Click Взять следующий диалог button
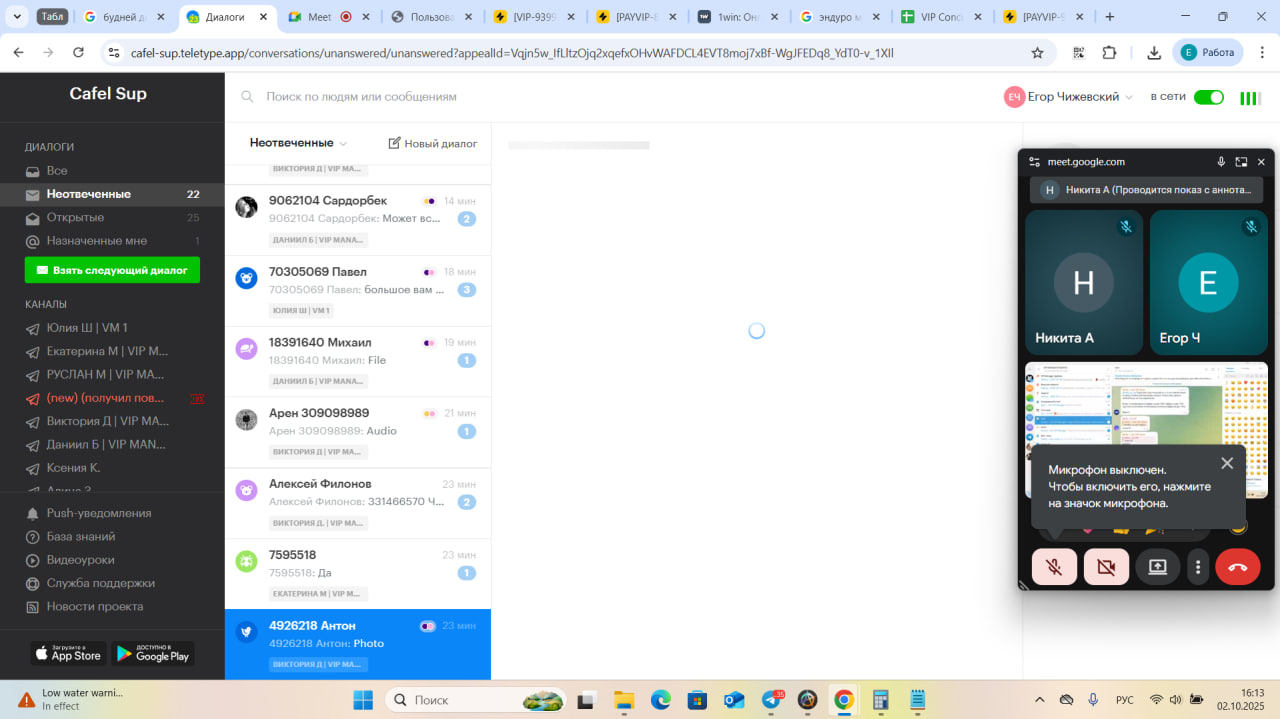The height and width of the screenshot is (719, 1280). 112,270
